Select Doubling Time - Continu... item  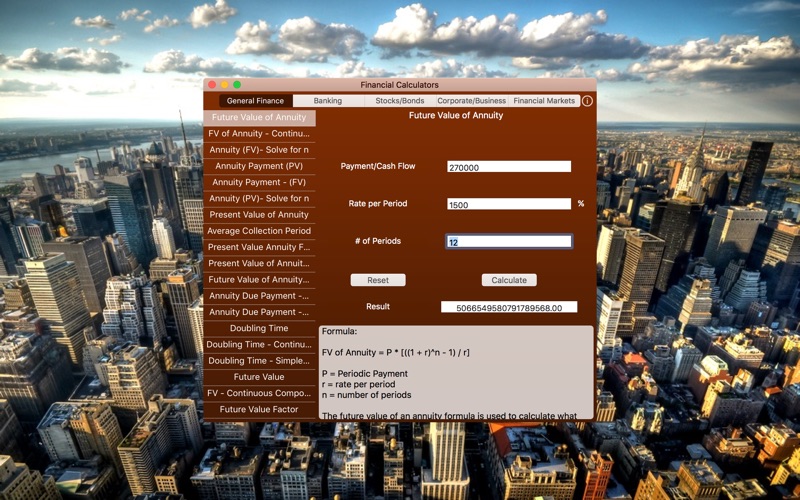click(x=259, y=344)
